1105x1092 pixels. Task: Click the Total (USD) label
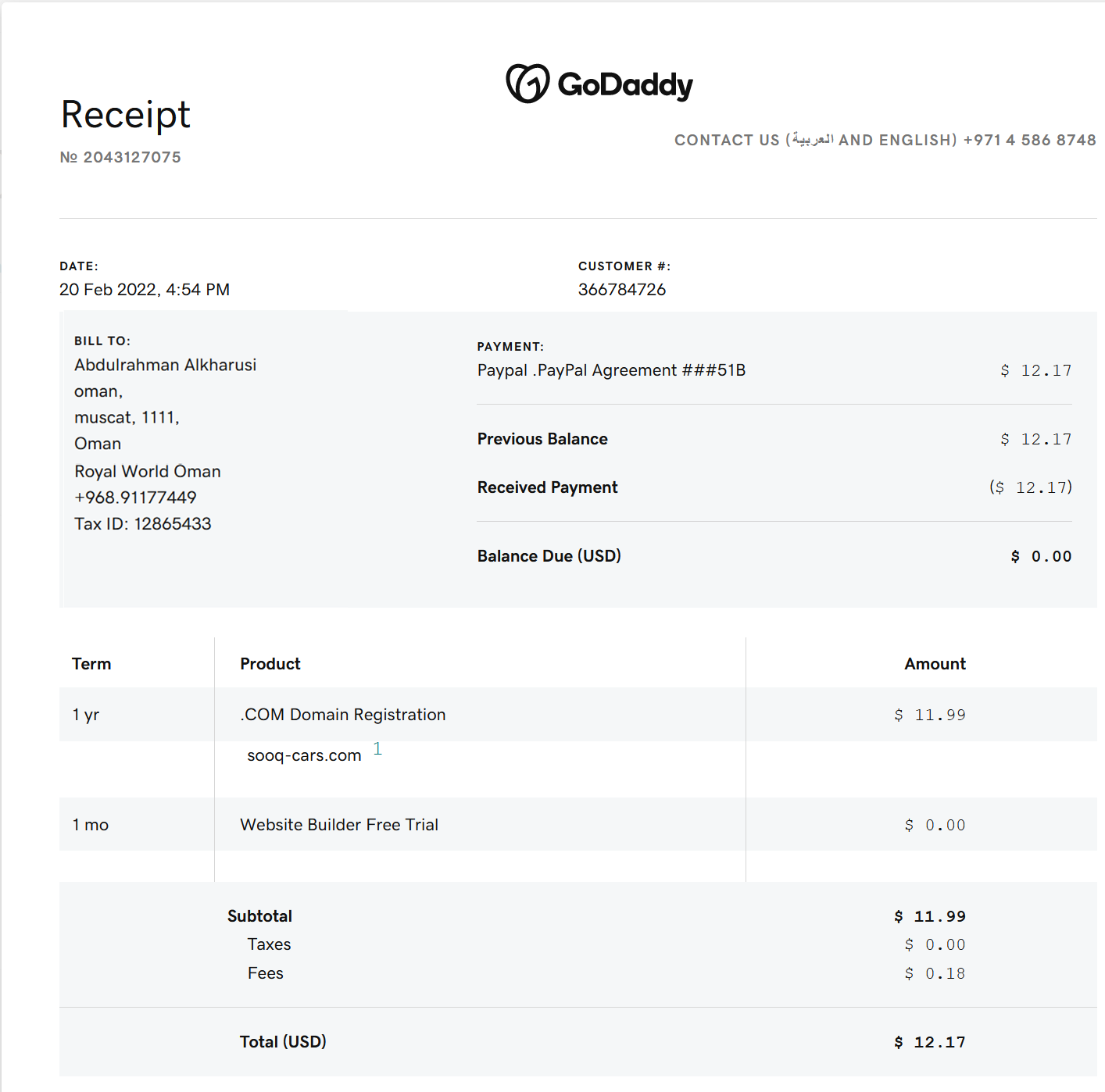pyautogui.click(x=283, y=1042)
